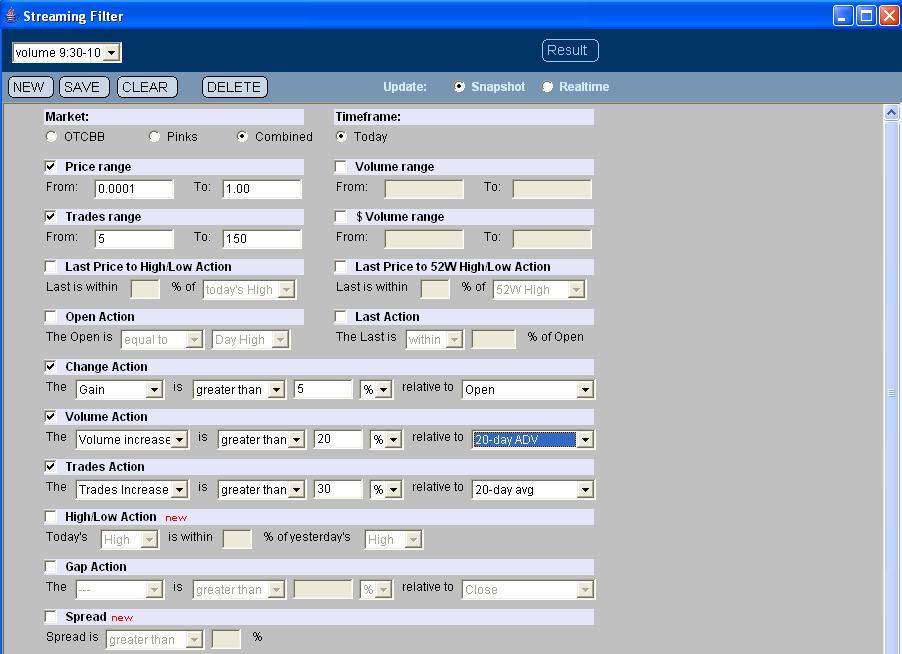This screenshot has width=902, height=654.
Task: Enable the Open Action checkbox
Action: tap(51, 316)
